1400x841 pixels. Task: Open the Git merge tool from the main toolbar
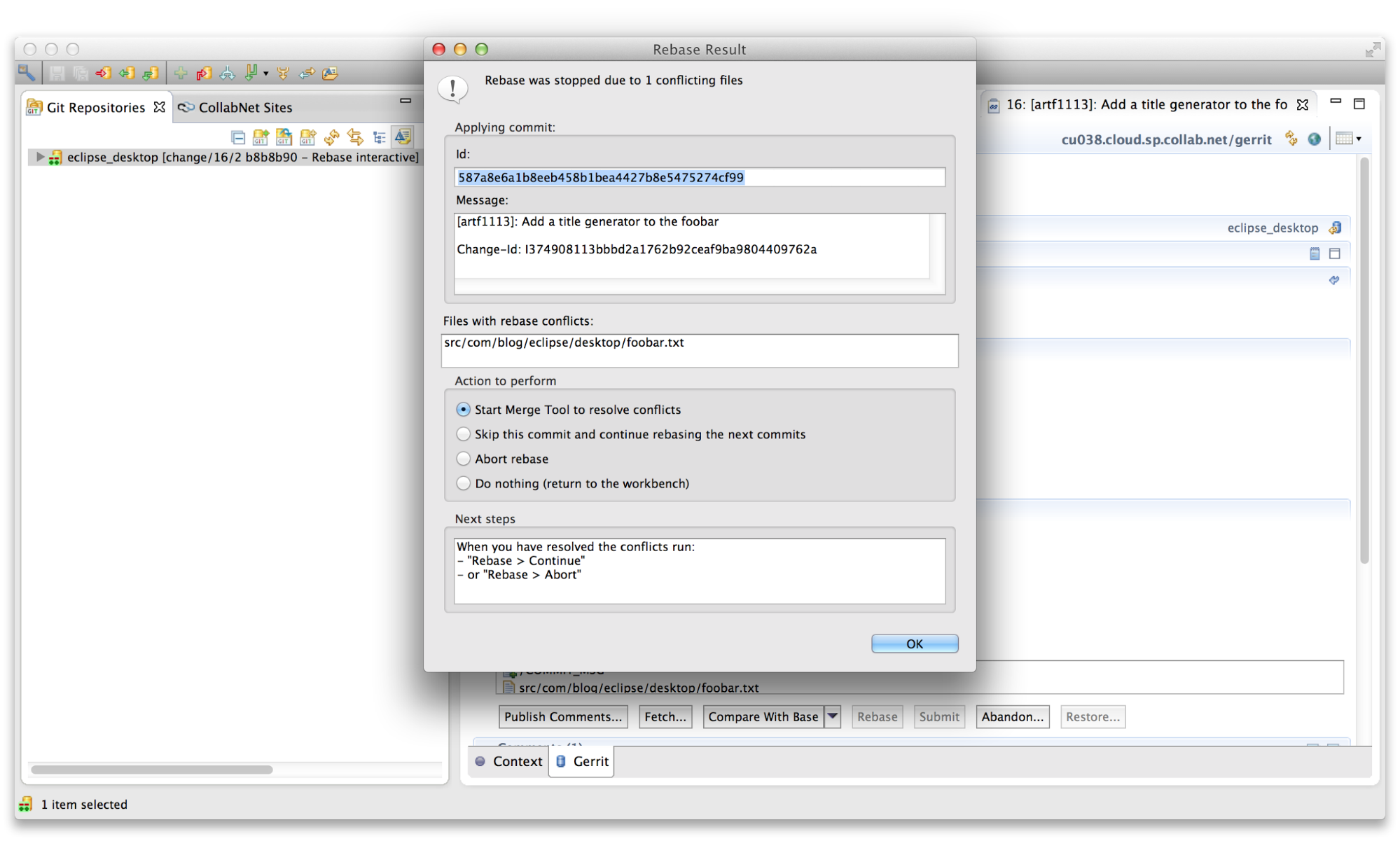click(x=283, y=73)
